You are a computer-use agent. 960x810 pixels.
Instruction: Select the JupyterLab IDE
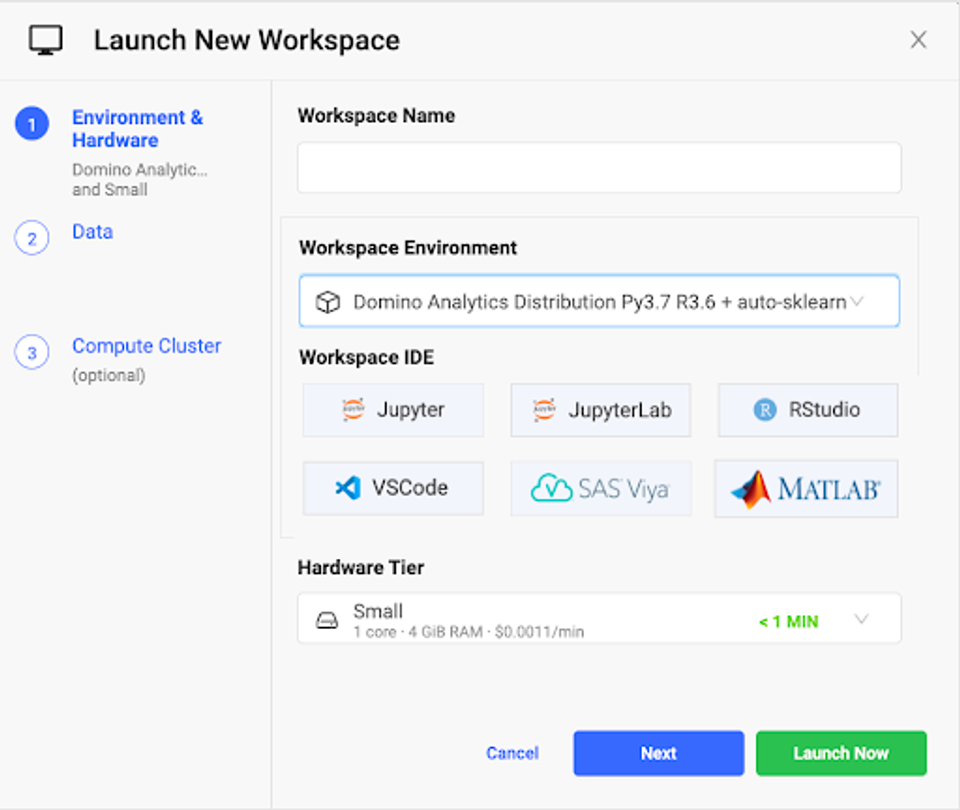(601, 410)
